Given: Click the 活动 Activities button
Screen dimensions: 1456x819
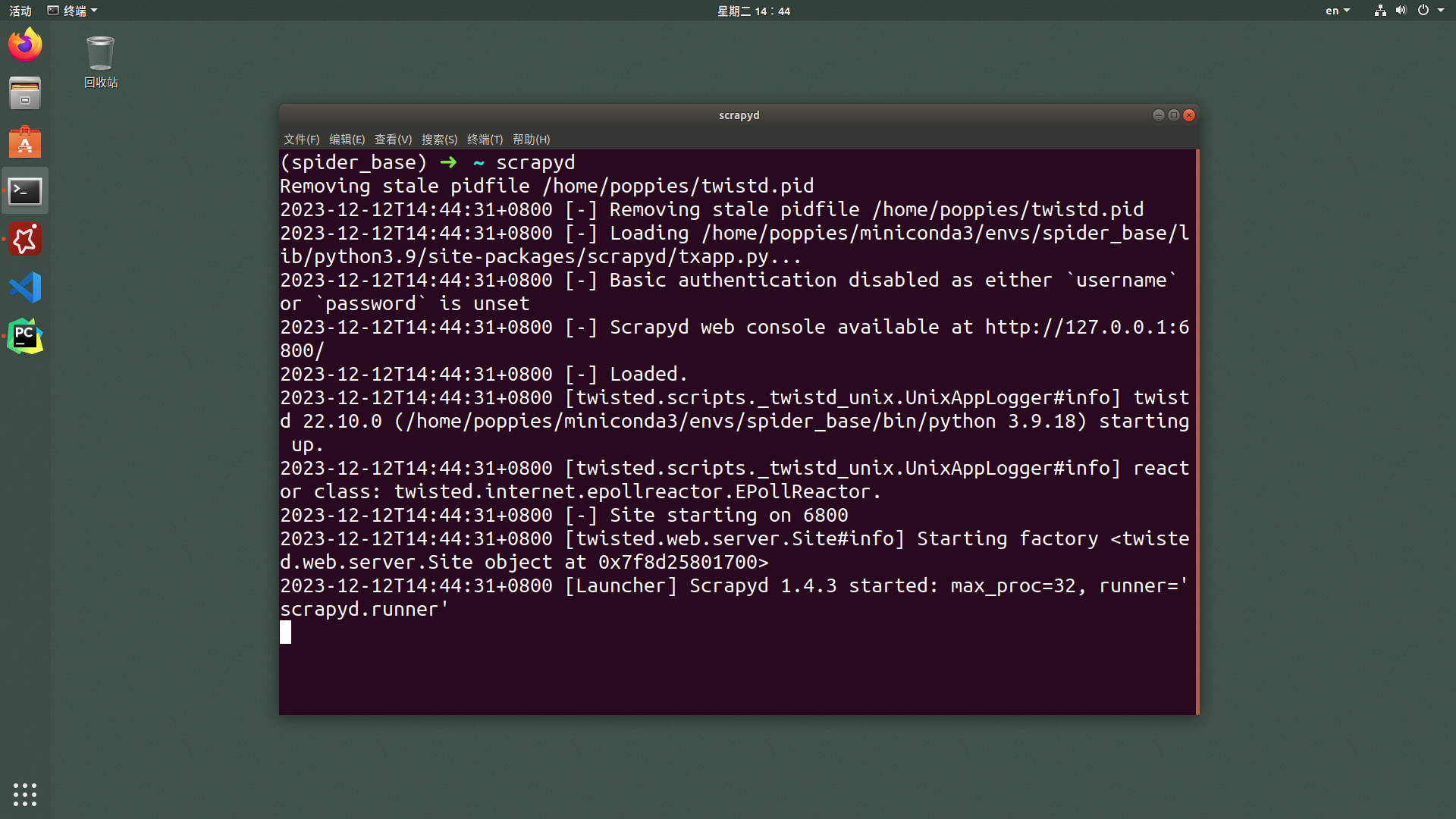Looking at the screenshot, I should [20, 11].
